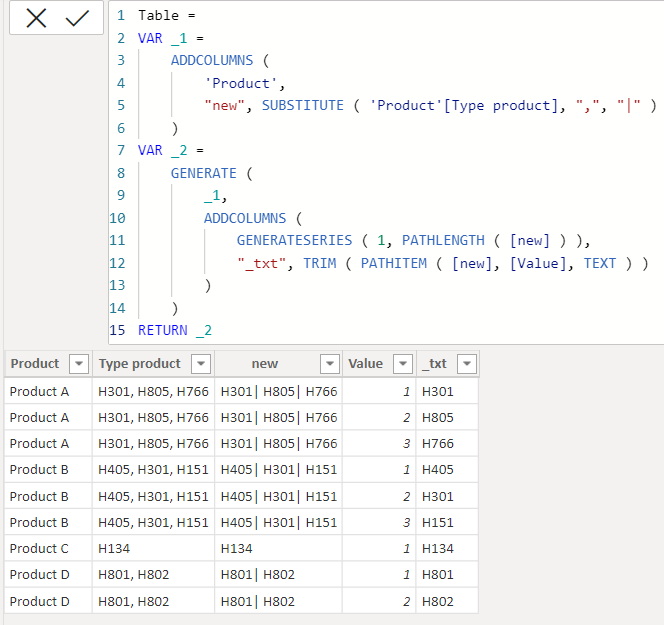Viewport: 664px width, 625px height.
Task: Select Product B cell in the H151 row
Action: (x=48, y=523)
